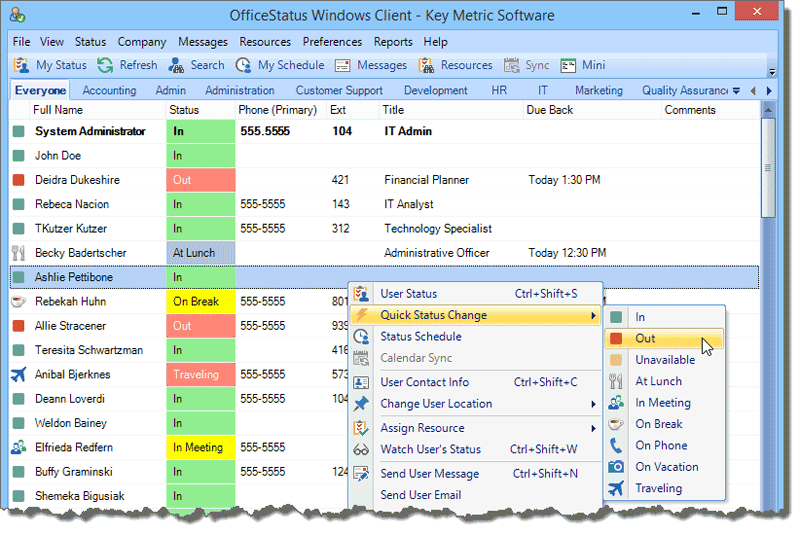Click the User Contact Info card icon
The height and width of the screenshot is (535, 800).
pyautogui.click(x=361, y=382)
